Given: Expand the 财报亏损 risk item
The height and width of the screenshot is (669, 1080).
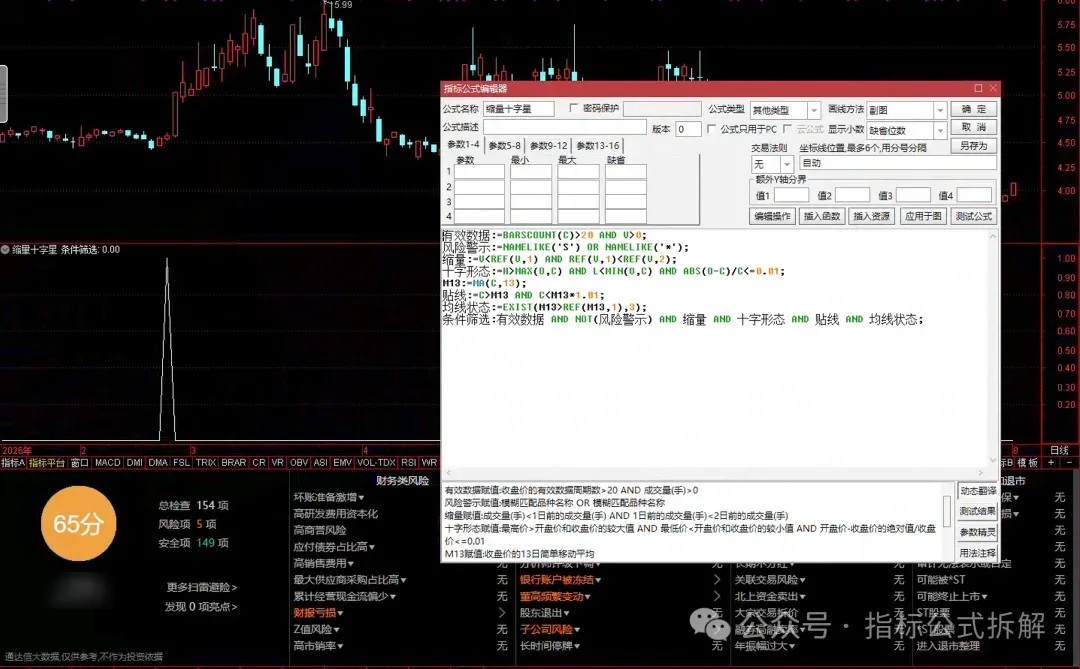Looking at the screenshot, I should (318, 613).
